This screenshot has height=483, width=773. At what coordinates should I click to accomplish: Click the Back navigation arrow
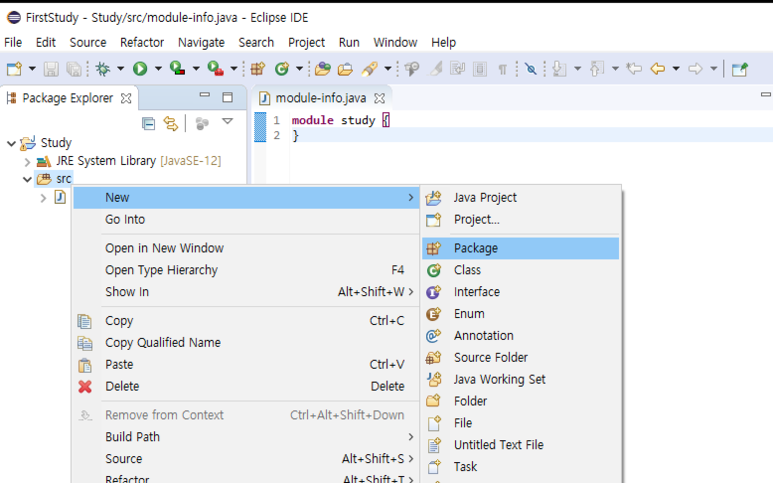[658, 69]
